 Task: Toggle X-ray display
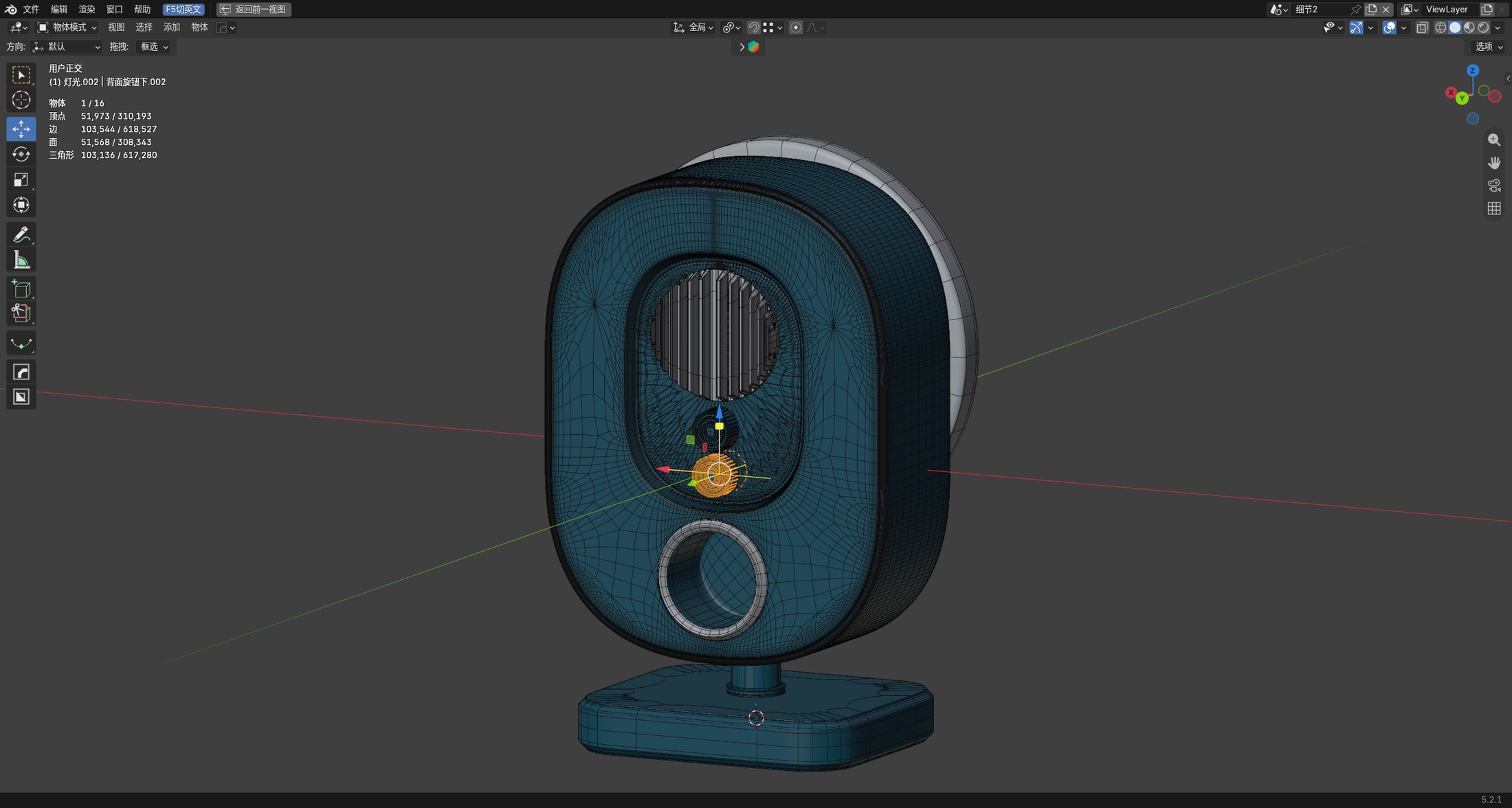tap(1422, 27)
